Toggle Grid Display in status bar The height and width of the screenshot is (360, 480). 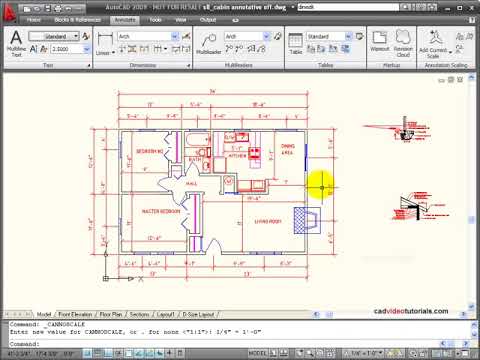98,353
